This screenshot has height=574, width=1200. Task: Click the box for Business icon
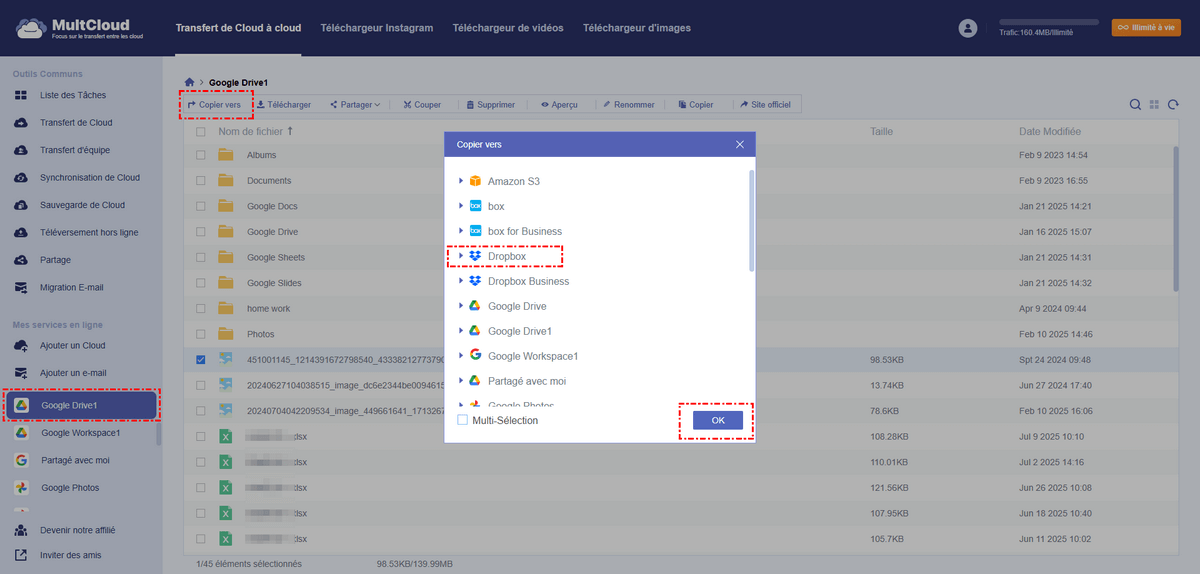click(x=475, y=231)
